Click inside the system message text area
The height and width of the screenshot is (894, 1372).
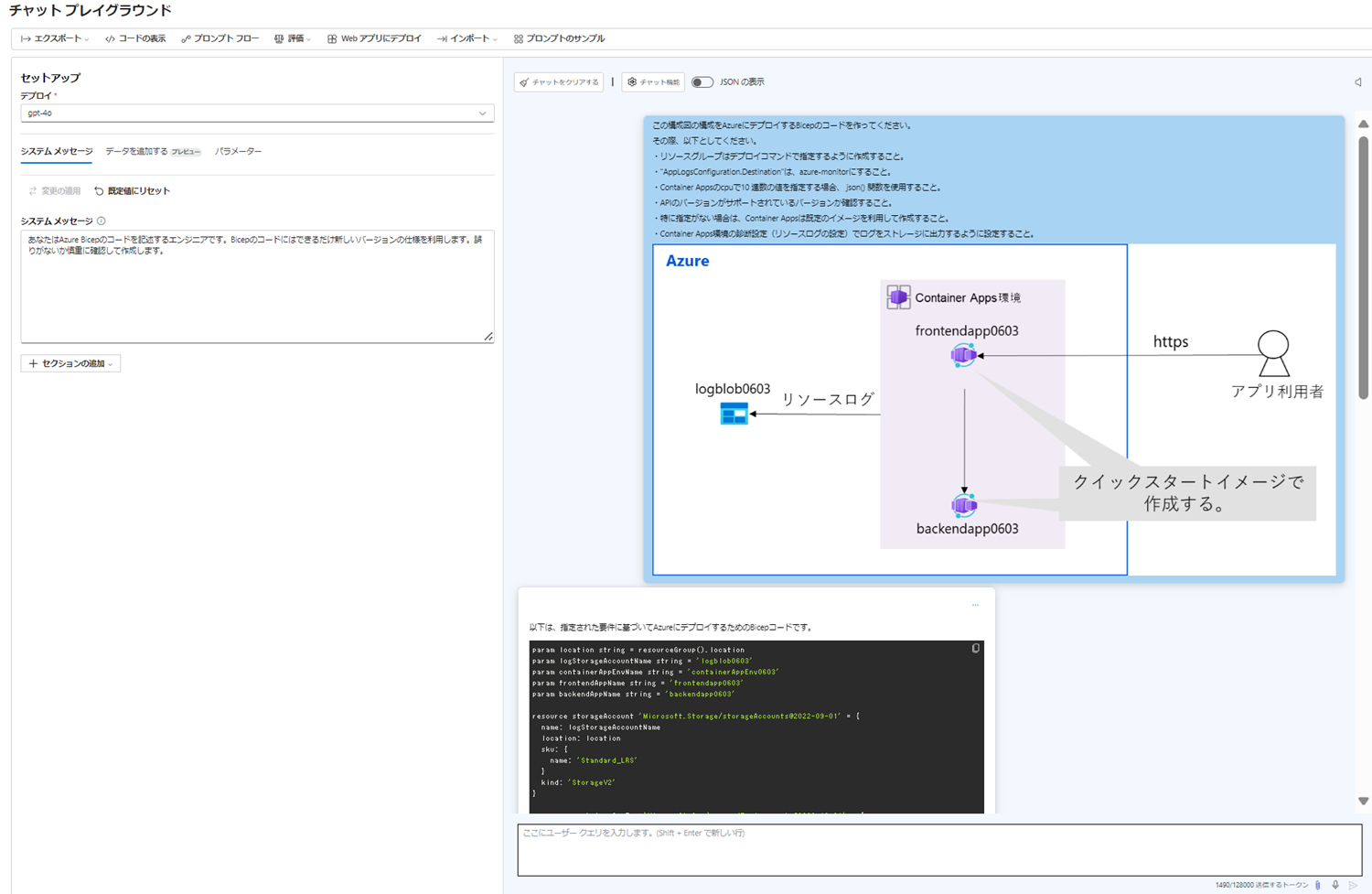[x=257, y=286]
